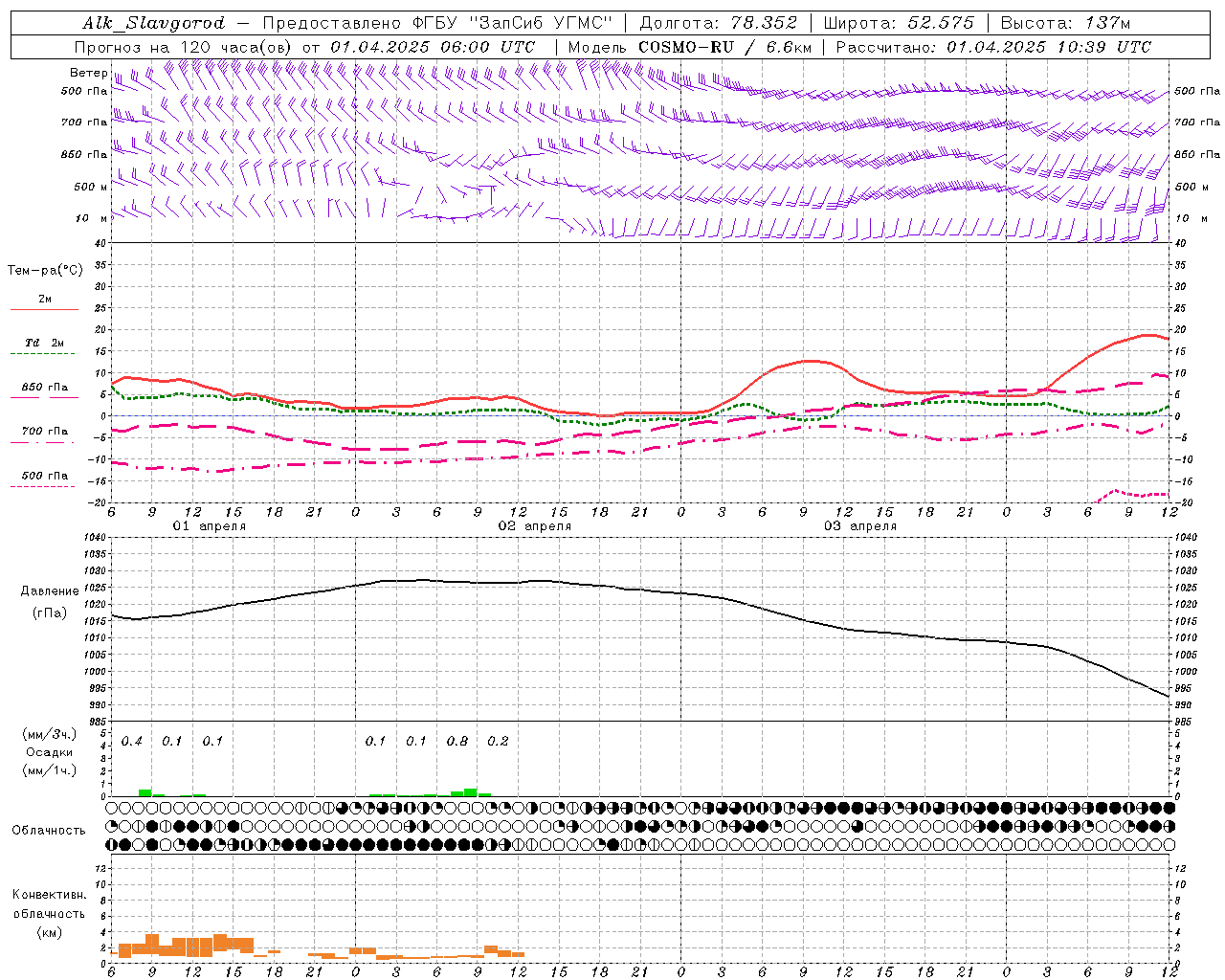Viewport: 1225px width, 980px height.
Task: Click the 700 гПа temperature legend label
Action: point(45,431)
